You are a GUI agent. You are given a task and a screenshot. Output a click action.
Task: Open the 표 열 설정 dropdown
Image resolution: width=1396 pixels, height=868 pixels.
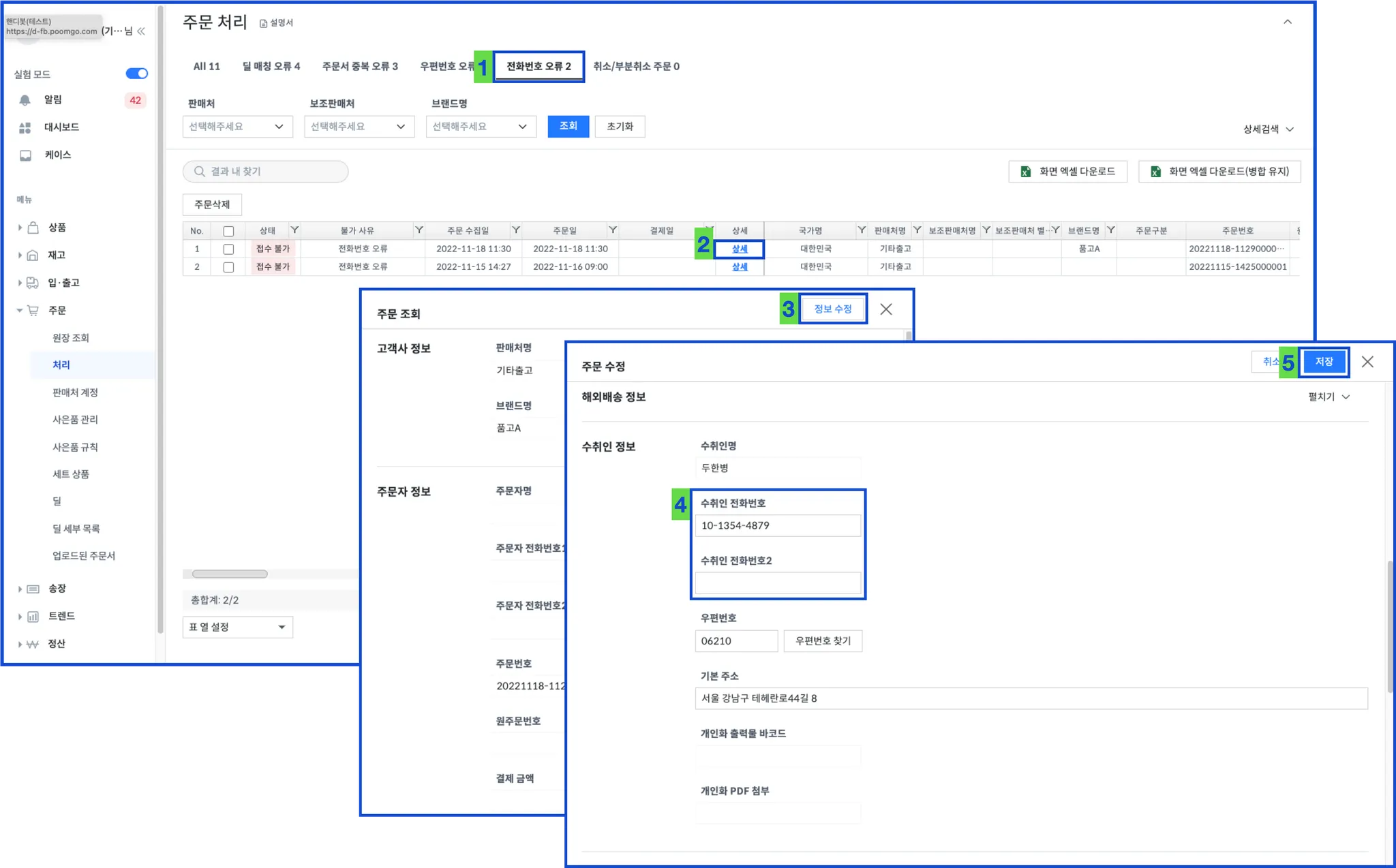click(x=237, y=627)
